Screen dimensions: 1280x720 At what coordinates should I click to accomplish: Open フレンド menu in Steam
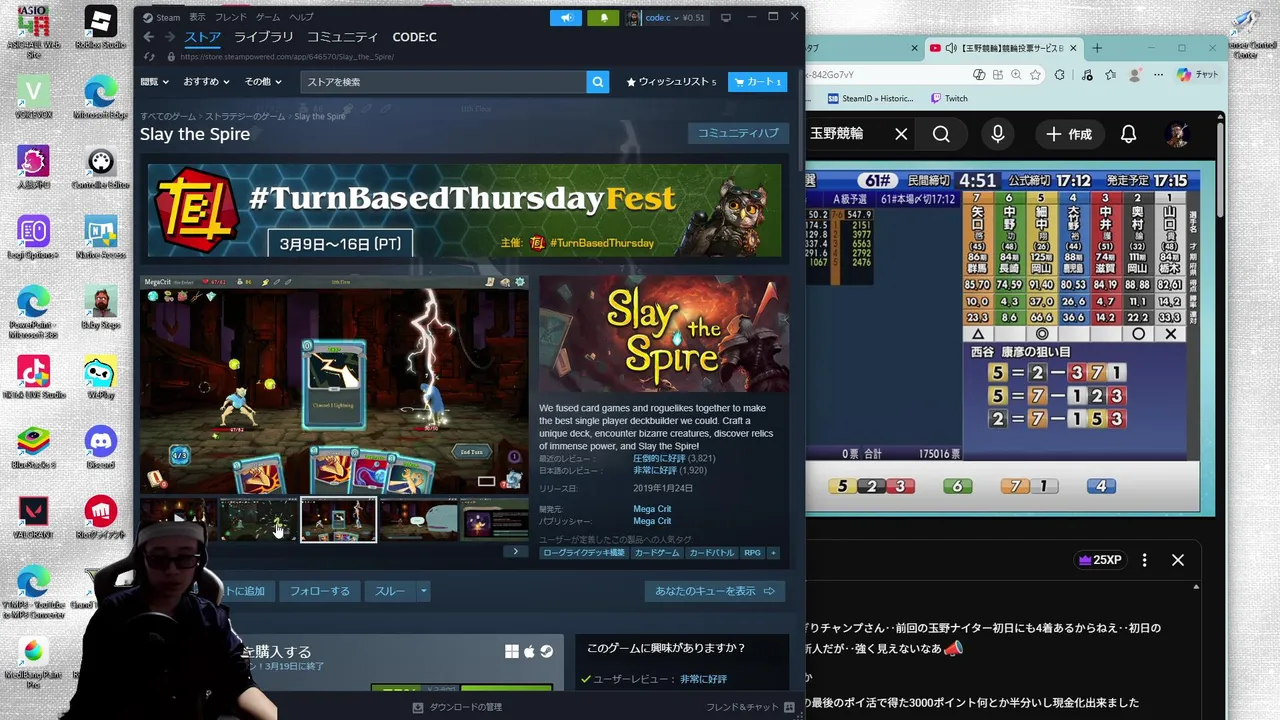[230, 17]
